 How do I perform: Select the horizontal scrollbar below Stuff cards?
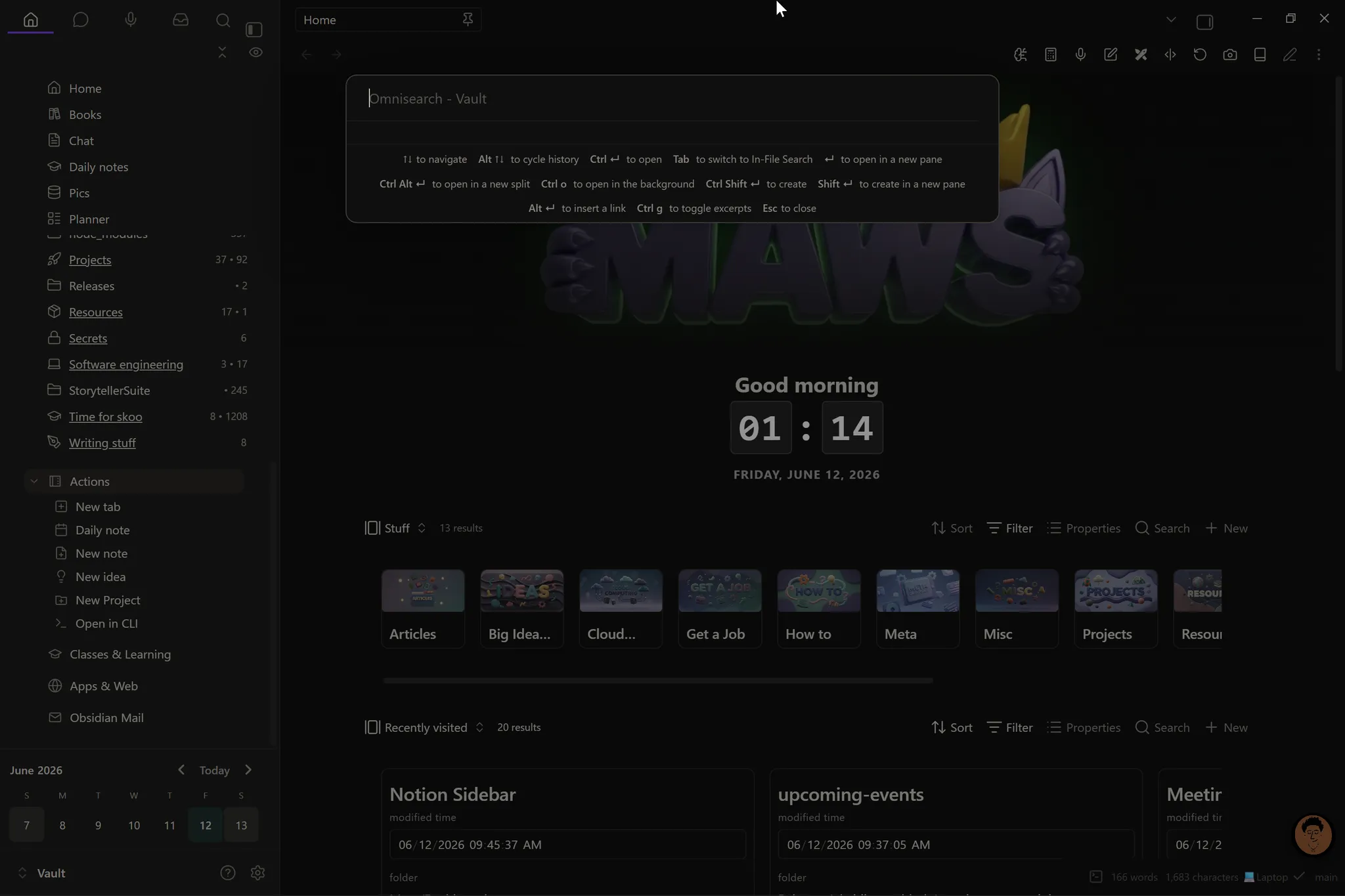[658, 681]
